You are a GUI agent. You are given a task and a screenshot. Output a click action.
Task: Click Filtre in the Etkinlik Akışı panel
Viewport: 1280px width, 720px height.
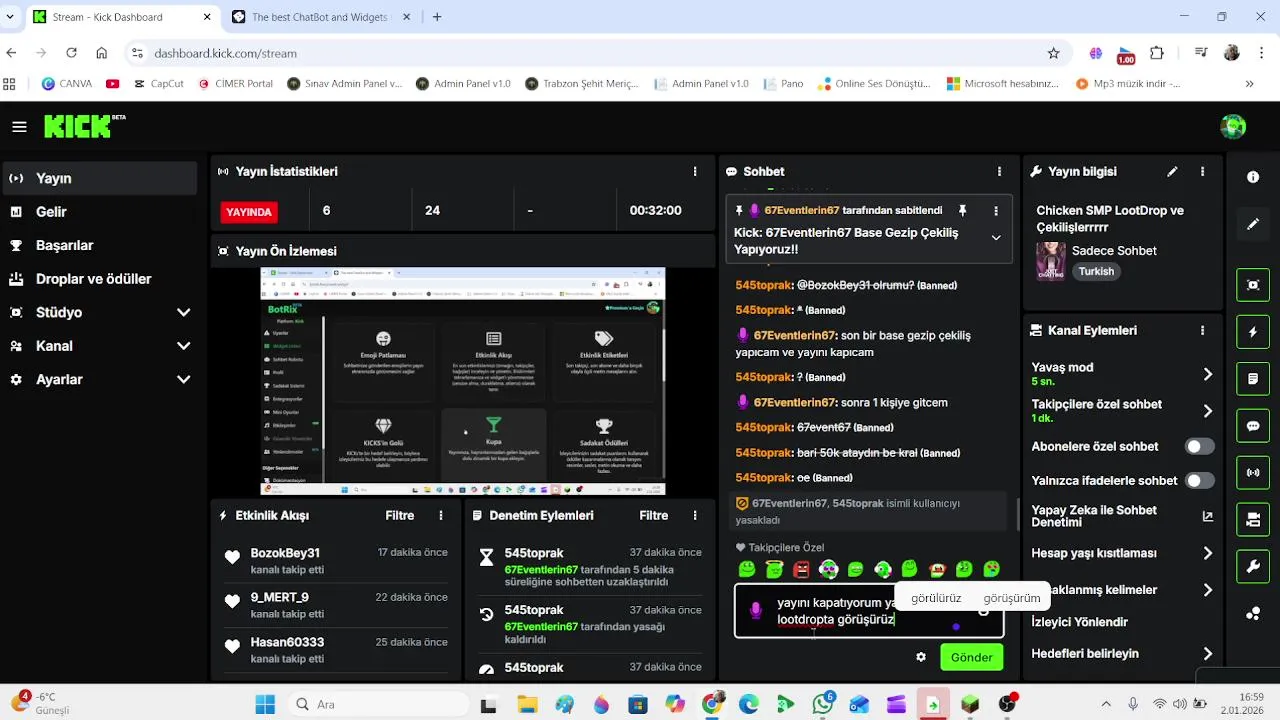point(400,516)
